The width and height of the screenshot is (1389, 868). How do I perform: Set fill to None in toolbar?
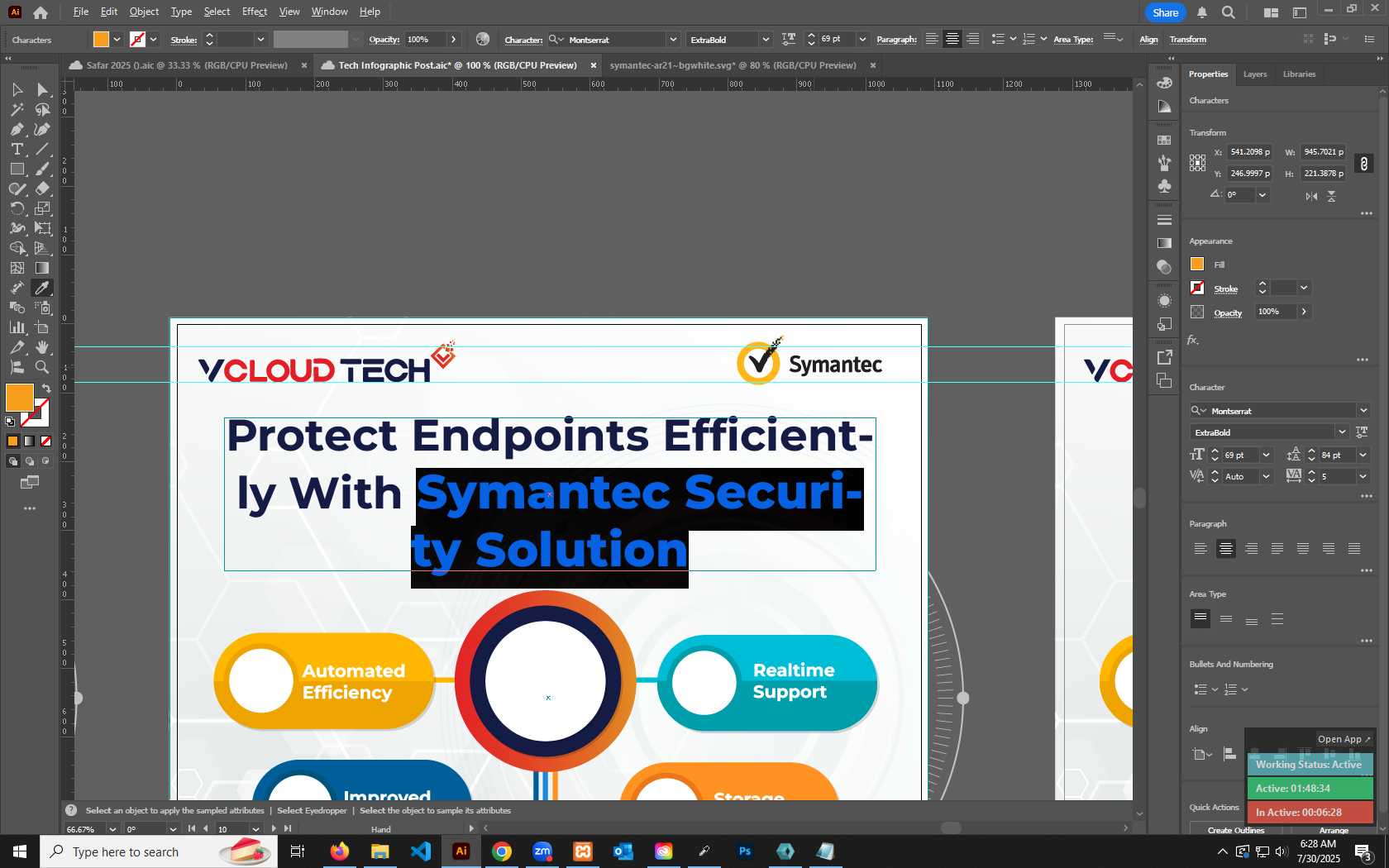click(x=45, y=441)
